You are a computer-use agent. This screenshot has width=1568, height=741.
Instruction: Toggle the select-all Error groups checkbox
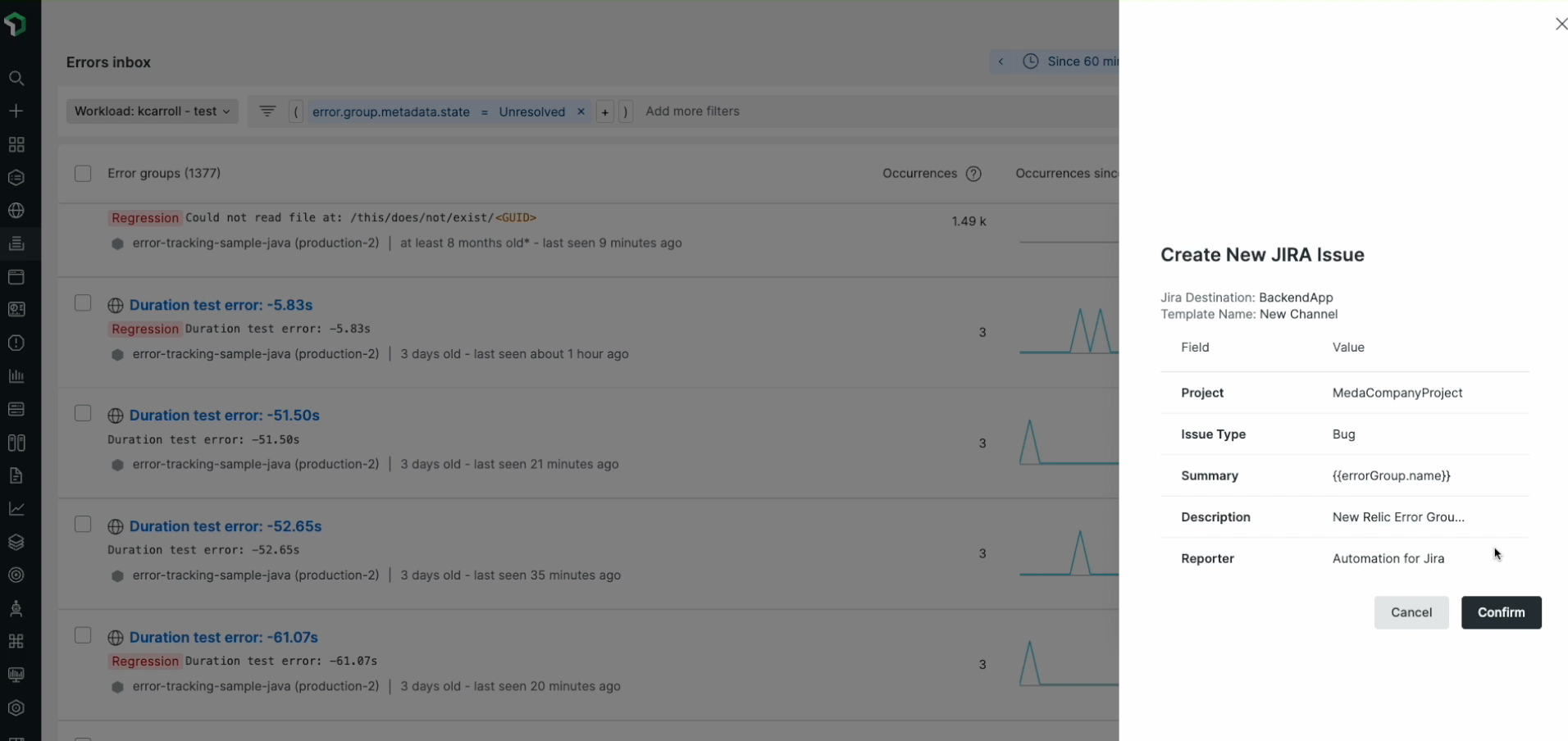[83, 174]
